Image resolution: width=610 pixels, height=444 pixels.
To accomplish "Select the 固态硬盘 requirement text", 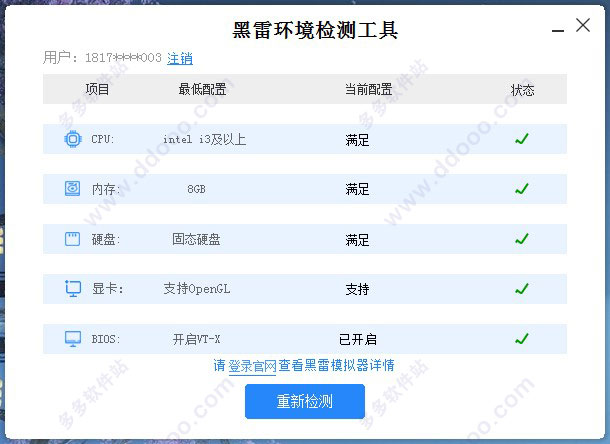I will click(196, 239).
